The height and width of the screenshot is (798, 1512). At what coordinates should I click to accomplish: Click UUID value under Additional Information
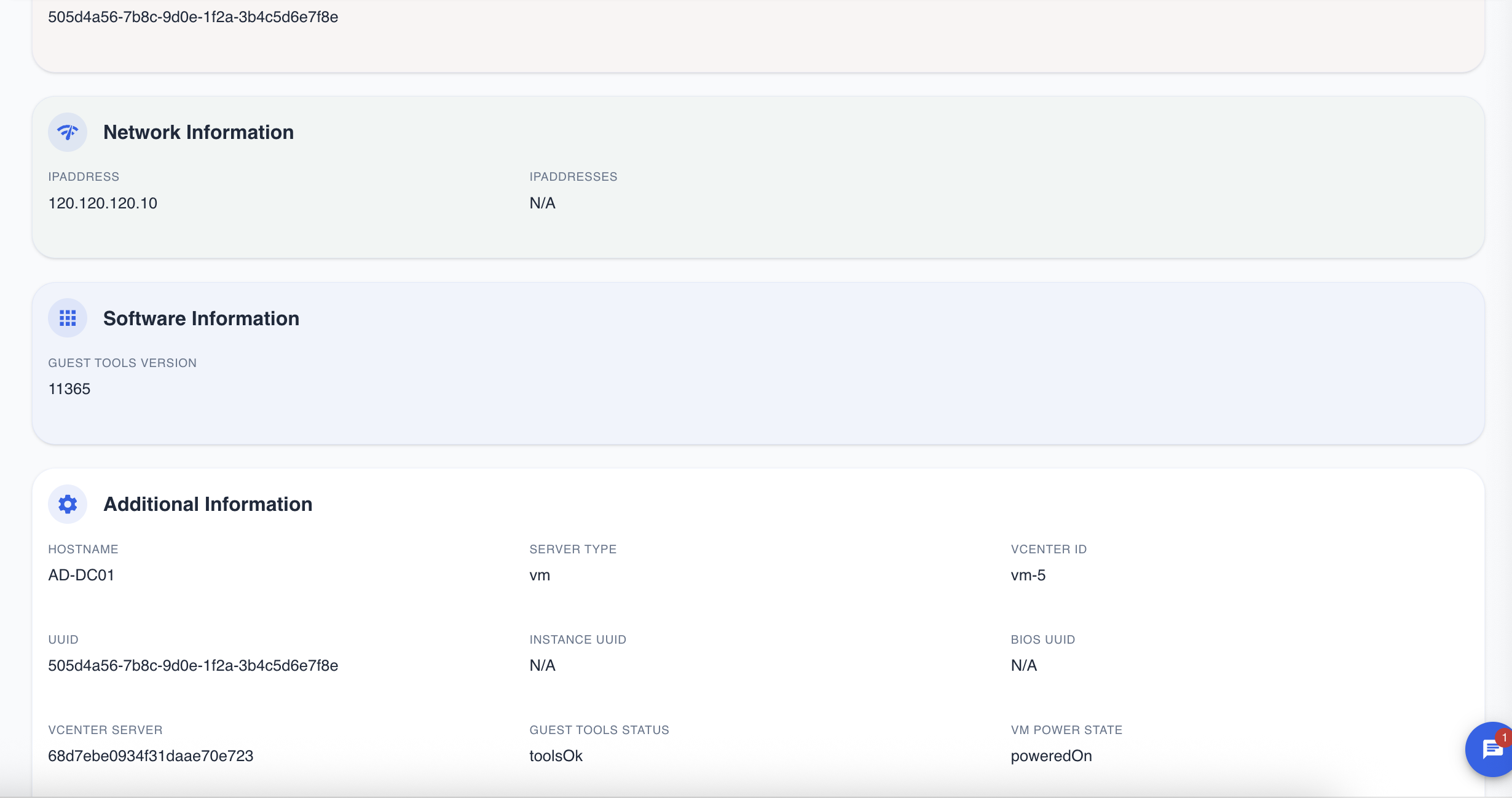point(193,666)
